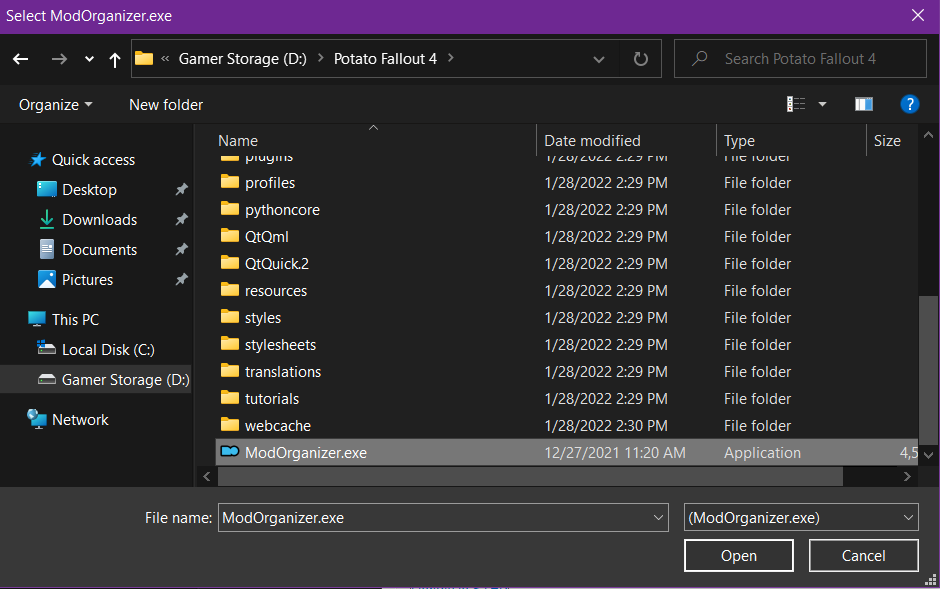This screenshot has height=589, width=940.
Task: Click the pin icon beside Downloads
Action: [x=181, y=219]
